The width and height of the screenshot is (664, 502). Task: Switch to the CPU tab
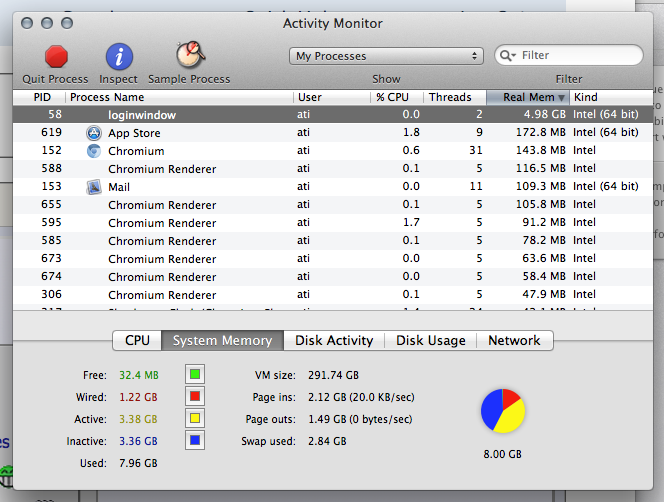[137, 341]
